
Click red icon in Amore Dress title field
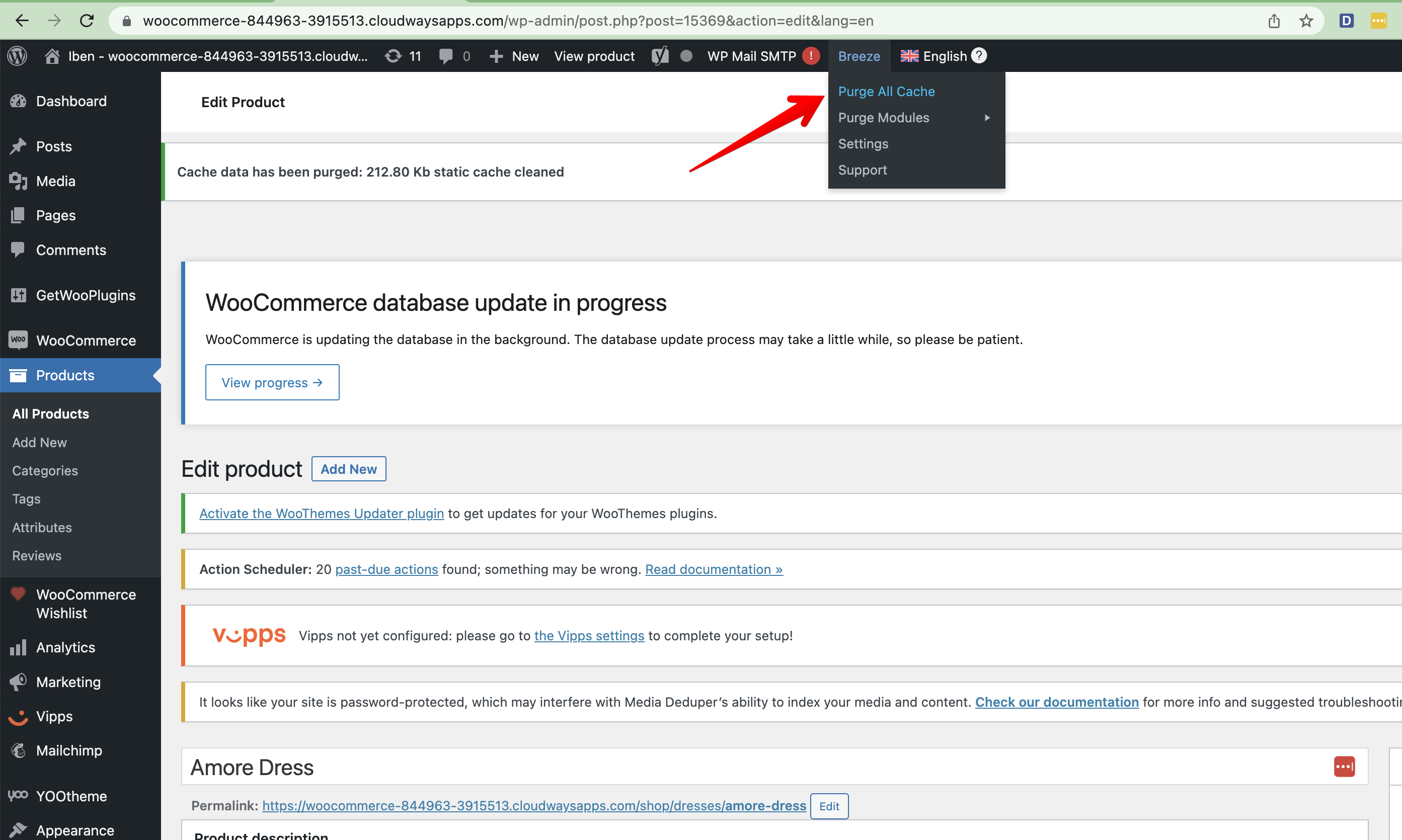[x=1345, y=767]
